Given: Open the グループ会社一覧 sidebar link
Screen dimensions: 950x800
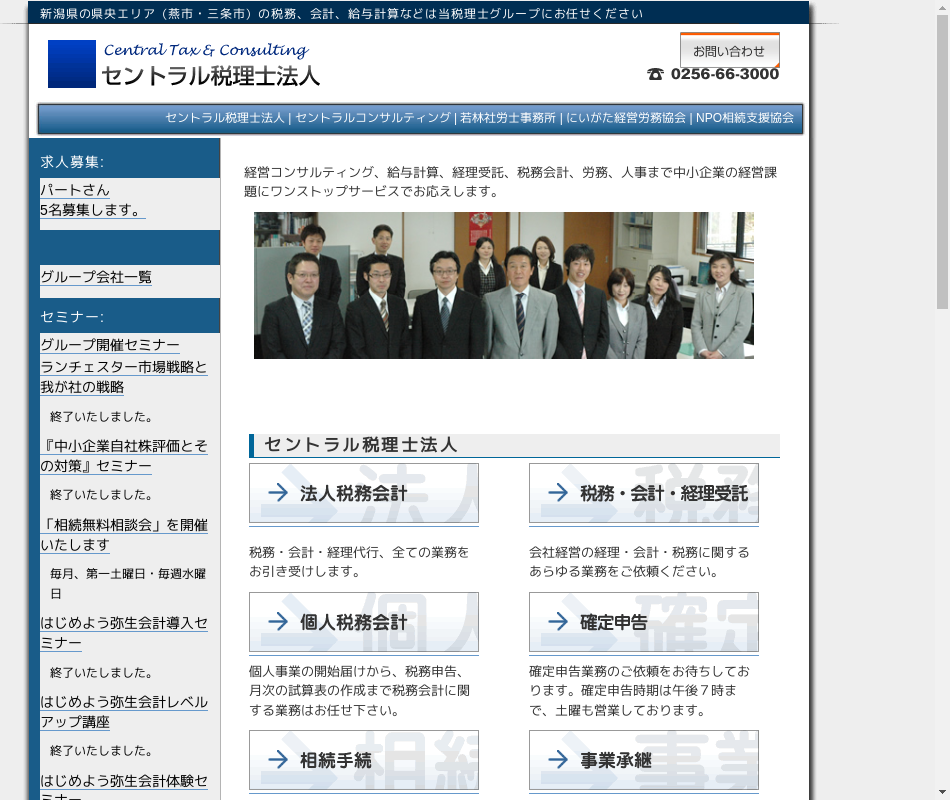Looking at the screenshot, I should tap(96, 277).
